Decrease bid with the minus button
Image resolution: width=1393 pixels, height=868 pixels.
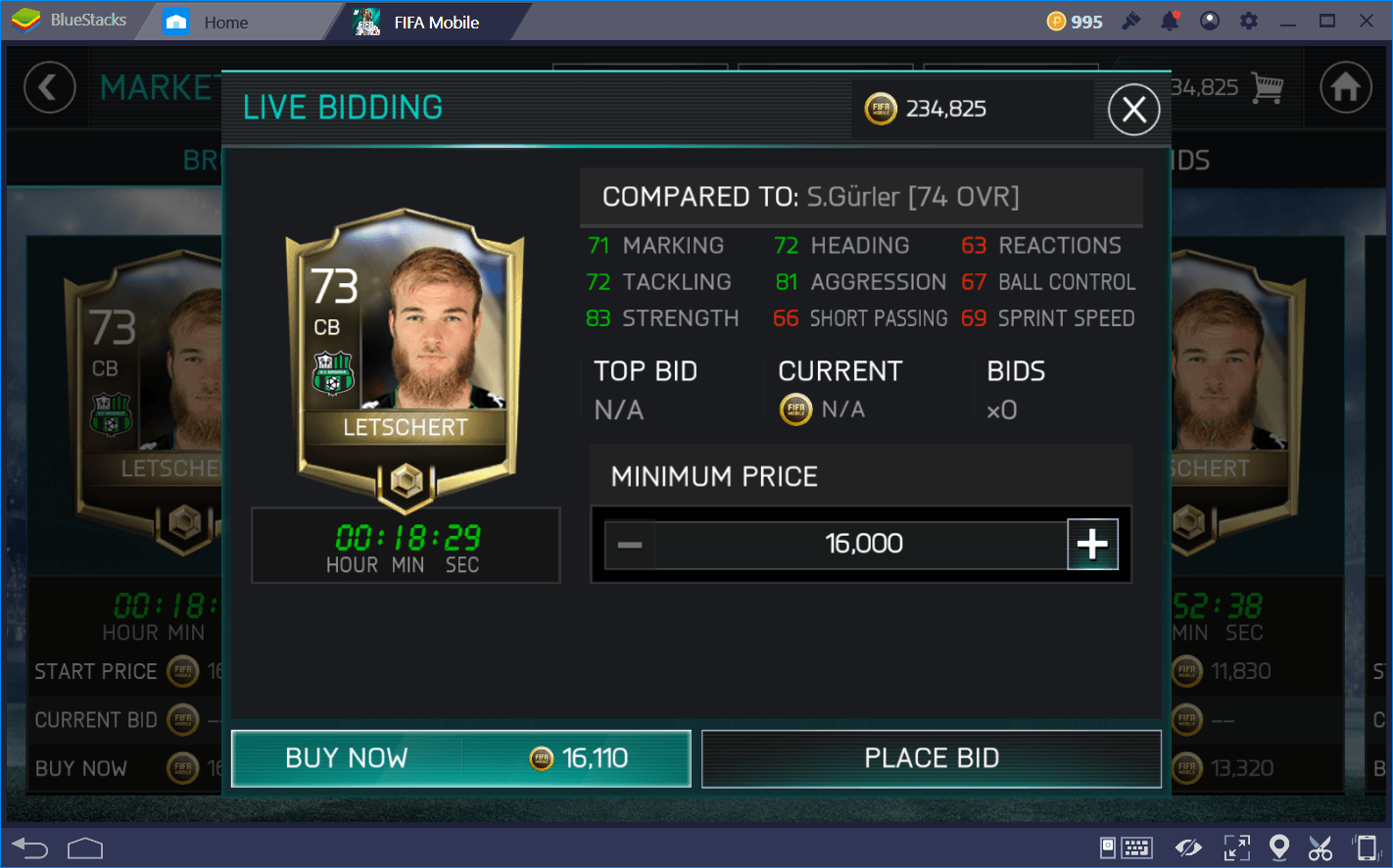click(630, 545)
